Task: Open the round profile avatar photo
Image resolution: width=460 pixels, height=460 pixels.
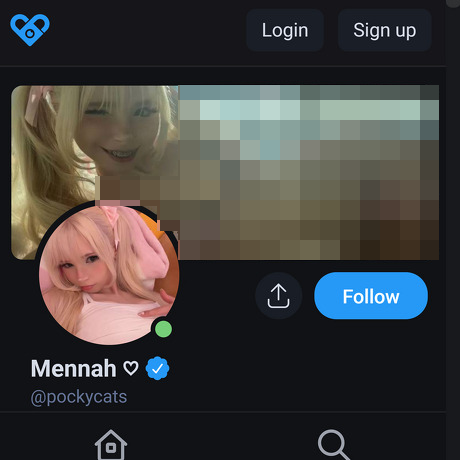Action: [109, 275]
